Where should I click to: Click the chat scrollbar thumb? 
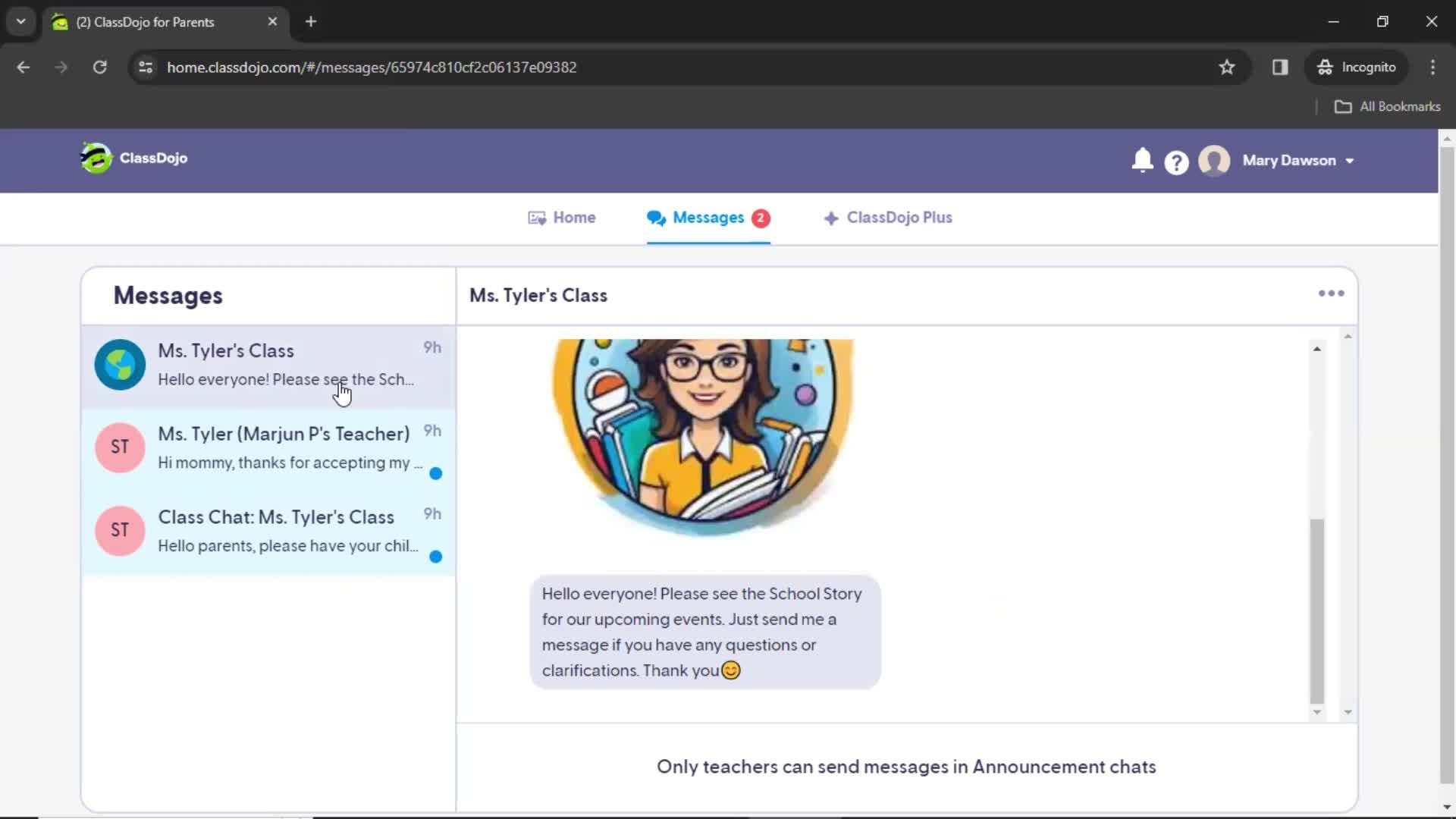(x=1317, y=611)
